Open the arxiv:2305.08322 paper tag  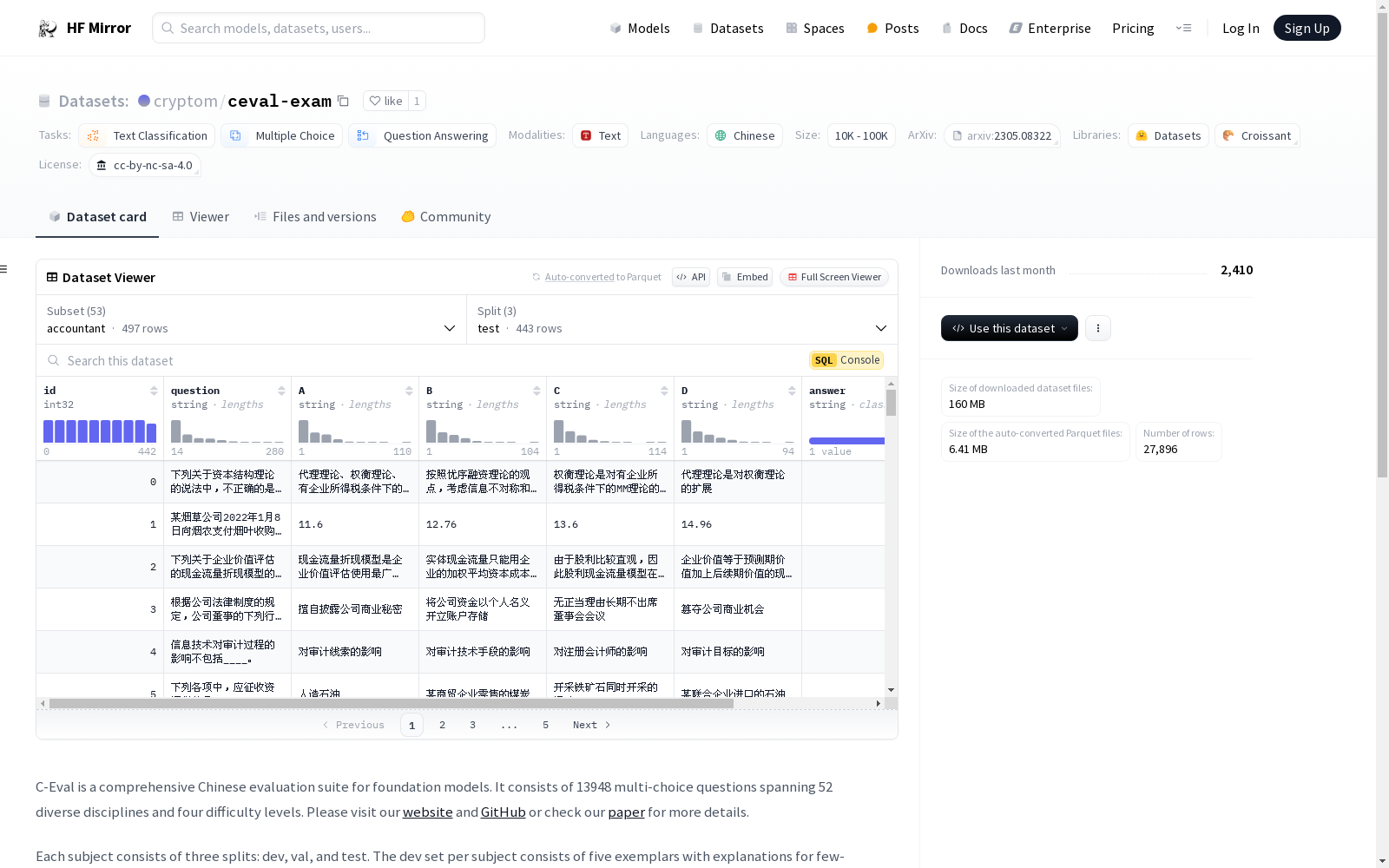1002,135
